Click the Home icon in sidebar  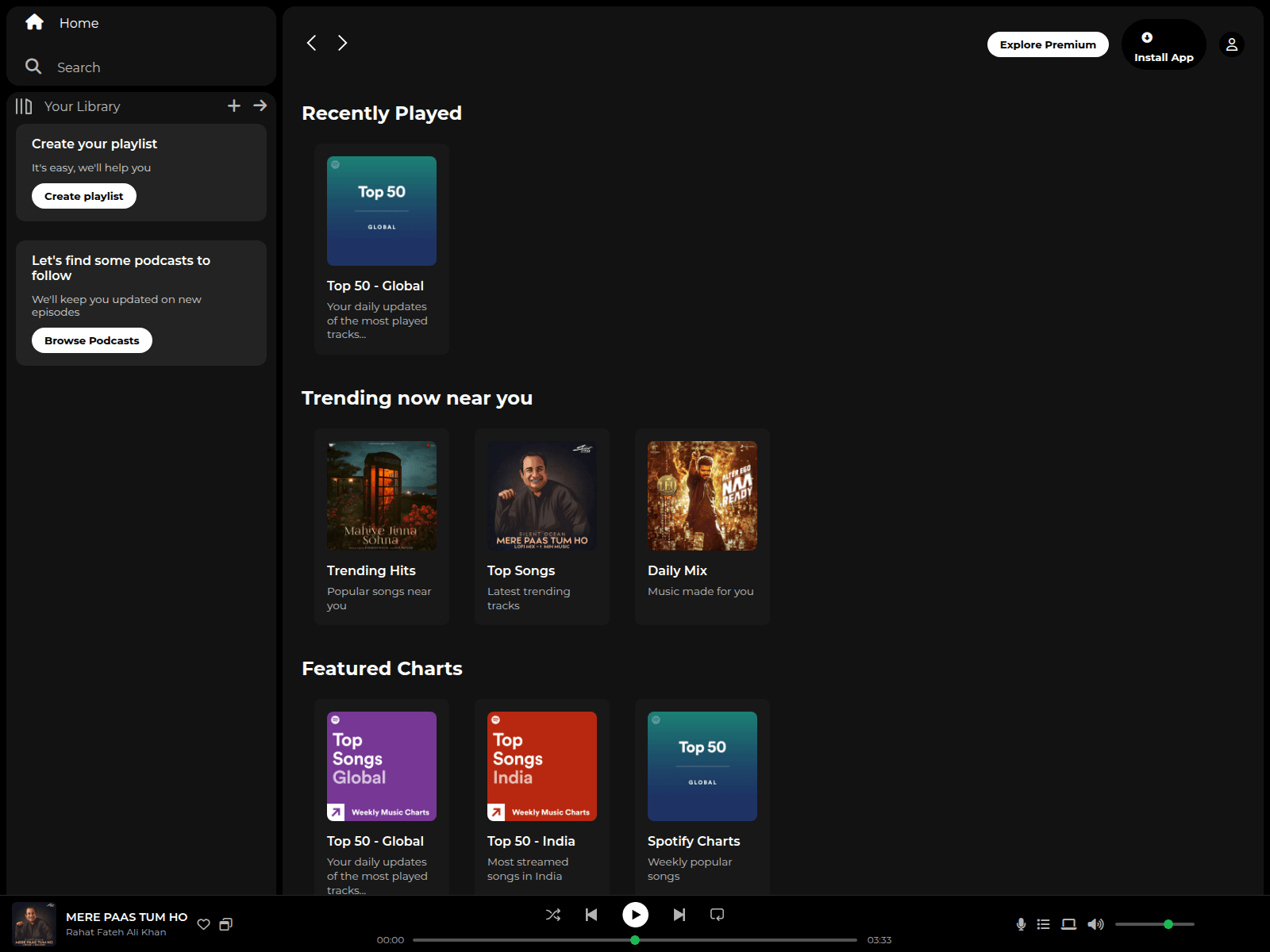pos(34,22)
